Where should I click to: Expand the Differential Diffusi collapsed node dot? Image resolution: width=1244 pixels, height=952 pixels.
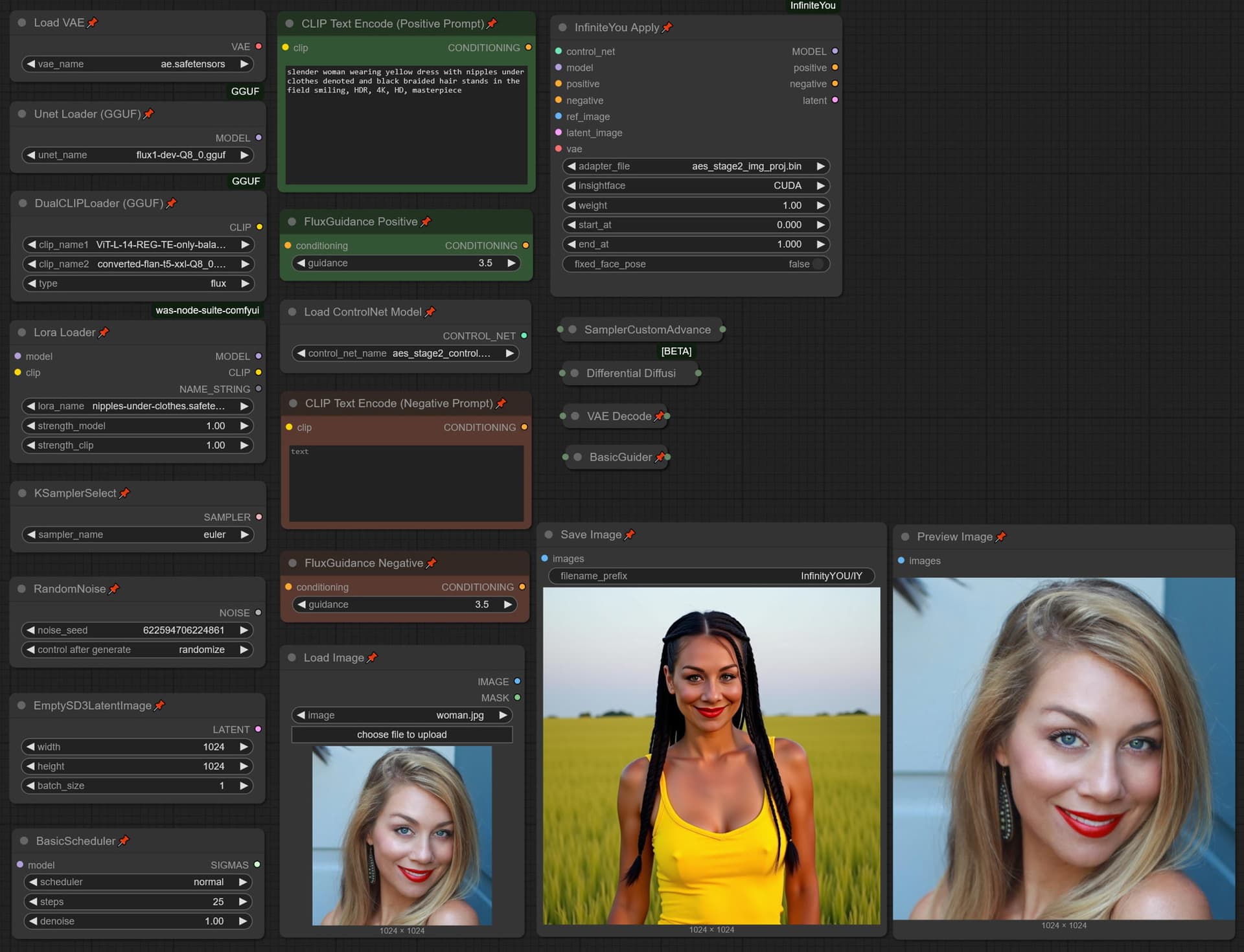(x=575, y=373)
